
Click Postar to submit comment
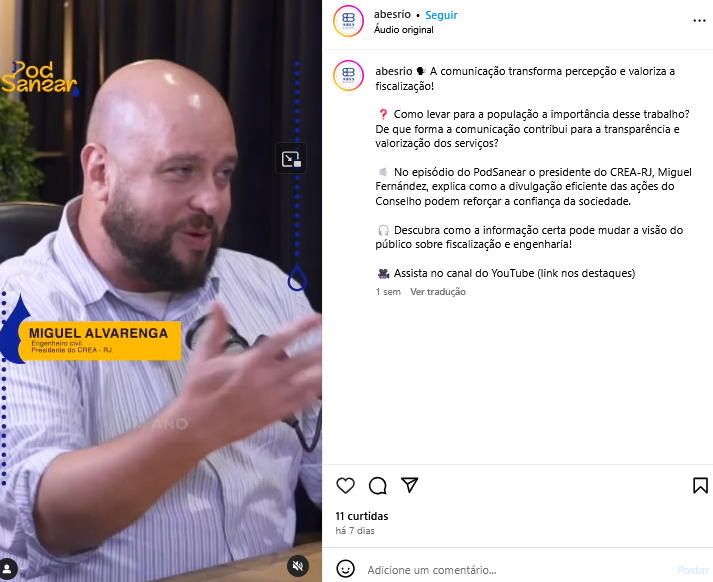(x=693, y=570)
